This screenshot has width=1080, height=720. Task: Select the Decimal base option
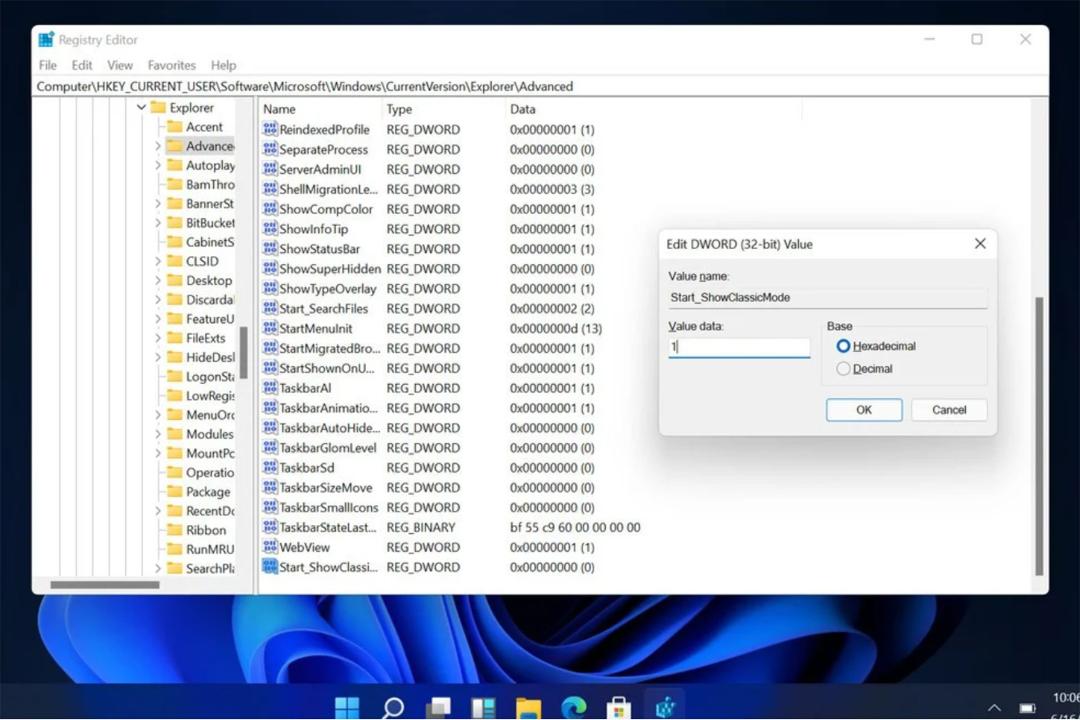(843, 369)
